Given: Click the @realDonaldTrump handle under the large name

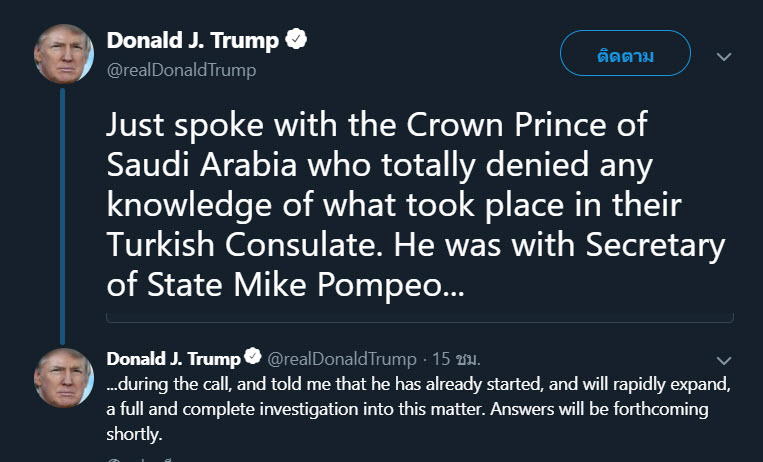Looking at the screenshot, I should click(x=181, y=70).
